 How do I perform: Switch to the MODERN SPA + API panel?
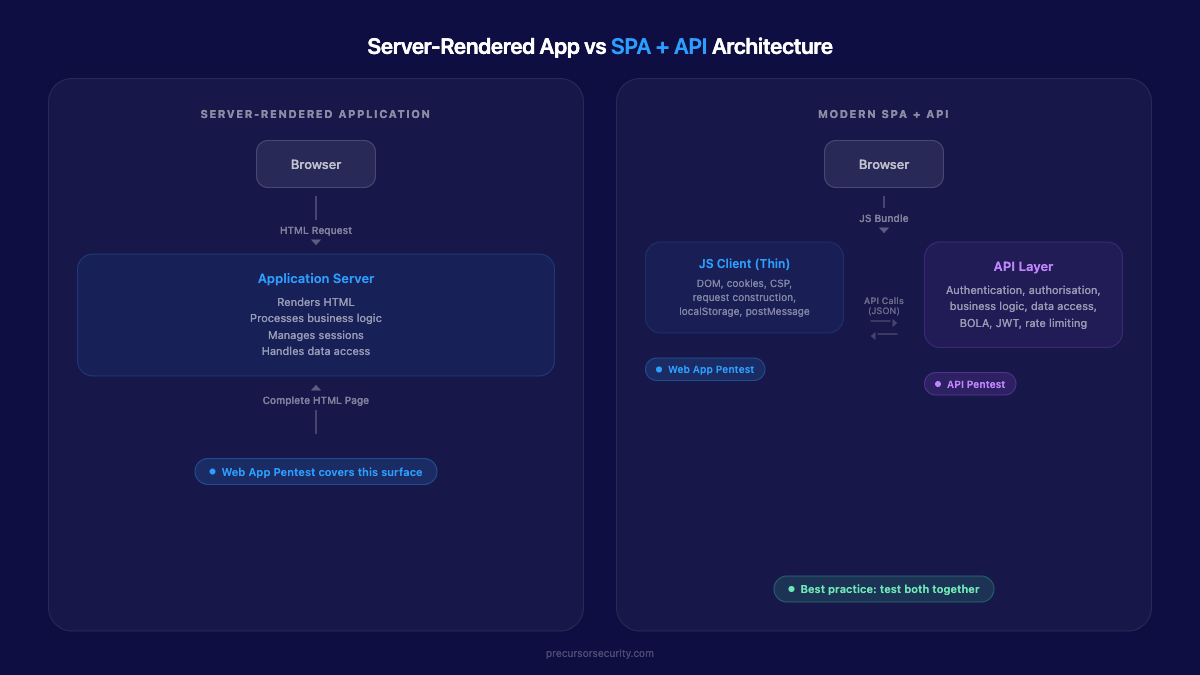click(884, 113)
